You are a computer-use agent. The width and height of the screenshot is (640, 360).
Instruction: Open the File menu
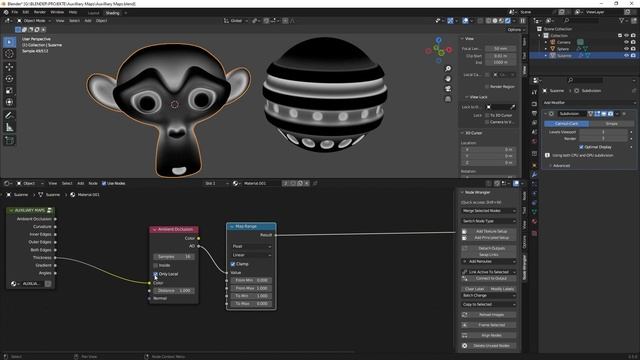point(15,12)
